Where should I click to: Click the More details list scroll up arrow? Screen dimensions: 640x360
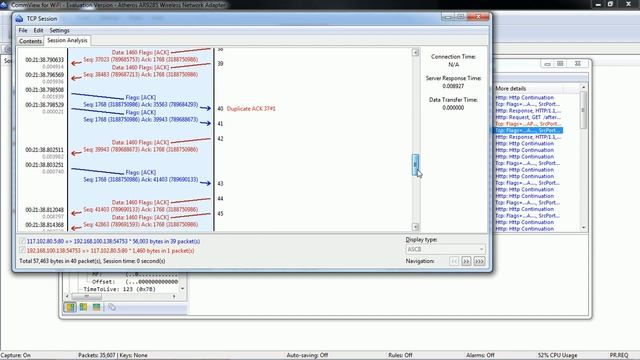[x=583, y=87]
